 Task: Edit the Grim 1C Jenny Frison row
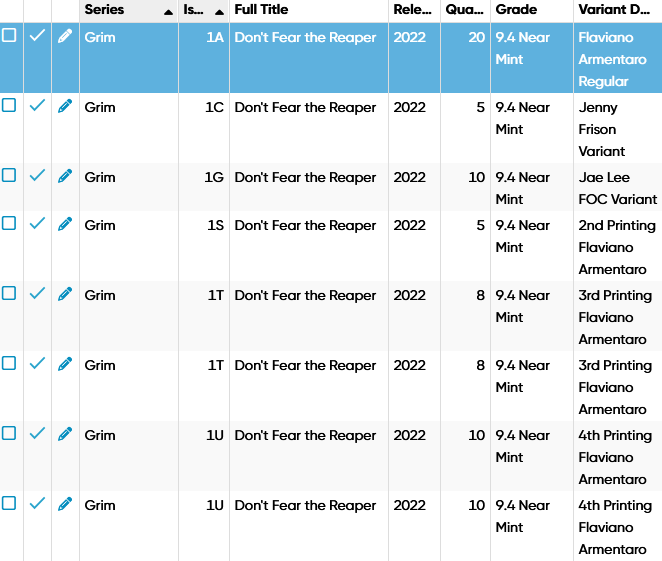click(65, 105)
